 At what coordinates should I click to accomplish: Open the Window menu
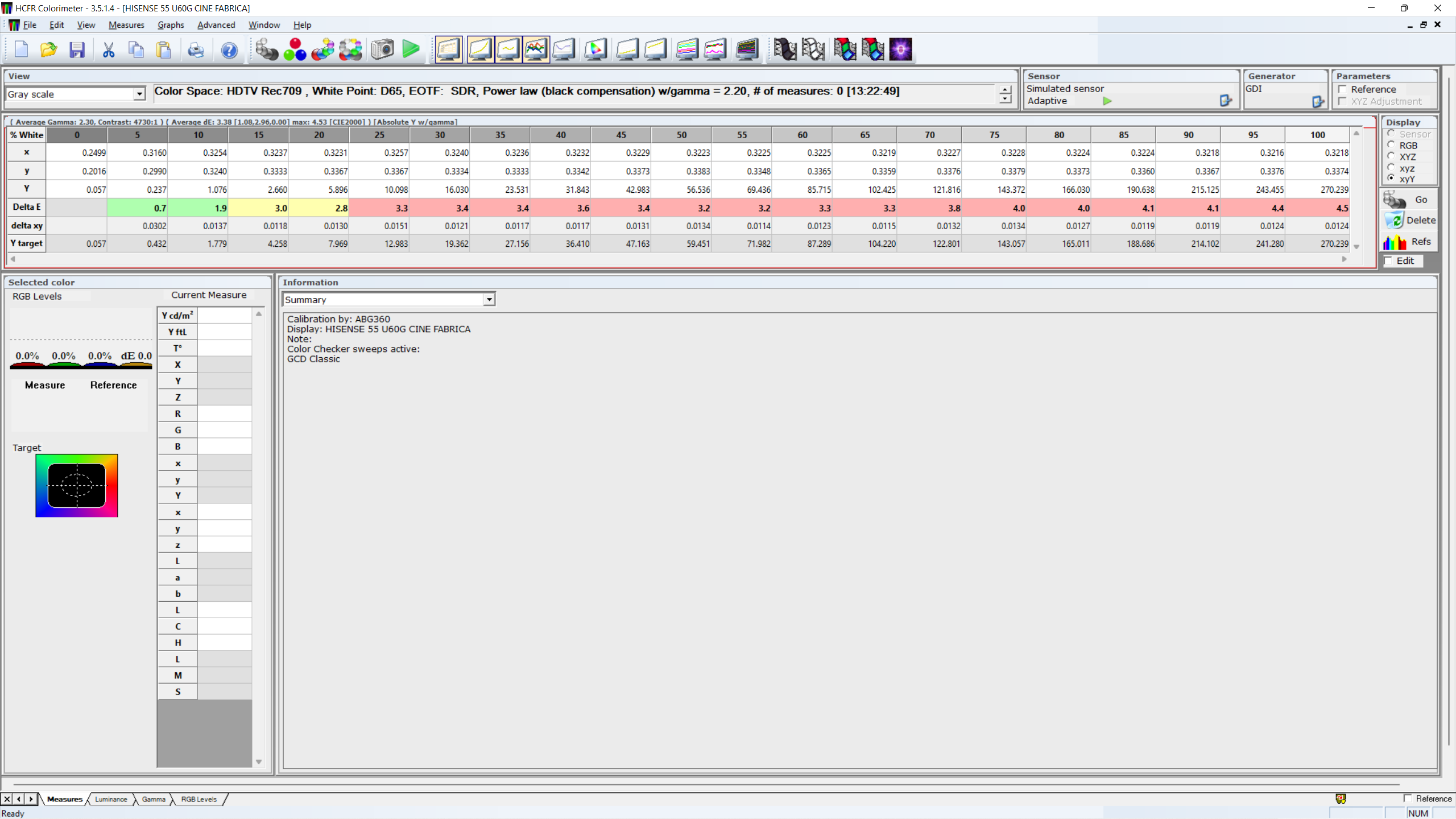pos(264,25)
